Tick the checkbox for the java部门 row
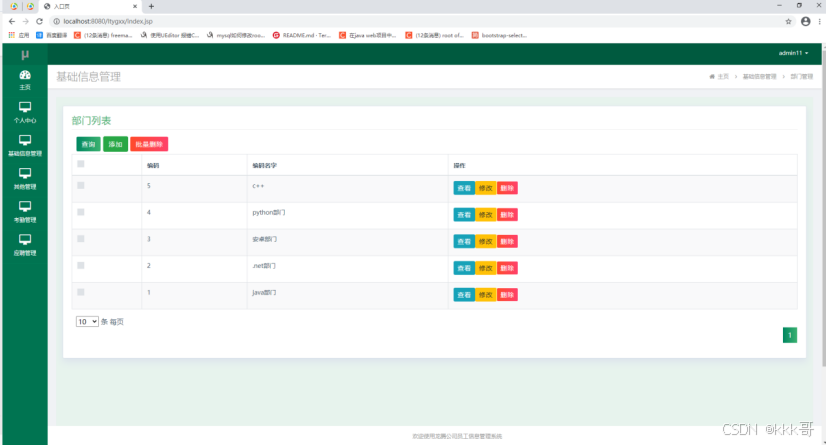This screenshot has height=445, width=826. point(81,292)
